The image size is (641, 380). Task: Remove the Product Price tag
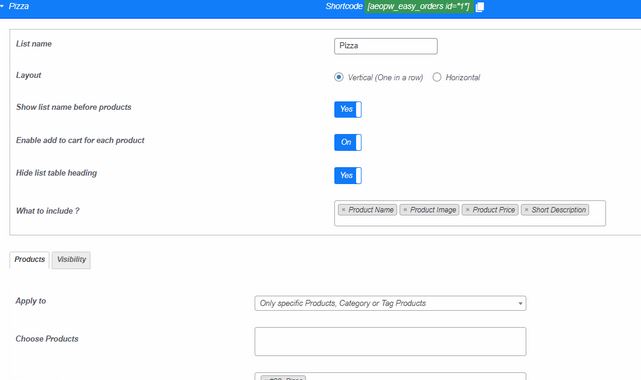[x=468, y=210]
